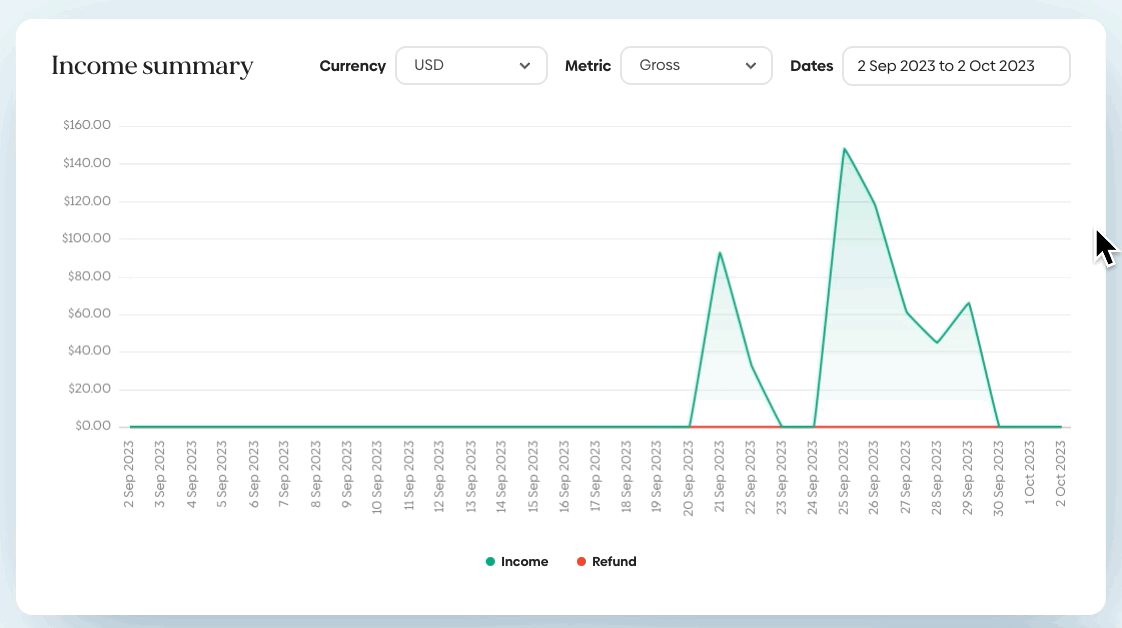The width and height of the screenshot is (1122, 628).
Task: Open the Metric Gross dropdown
Action: coord(696,66)
